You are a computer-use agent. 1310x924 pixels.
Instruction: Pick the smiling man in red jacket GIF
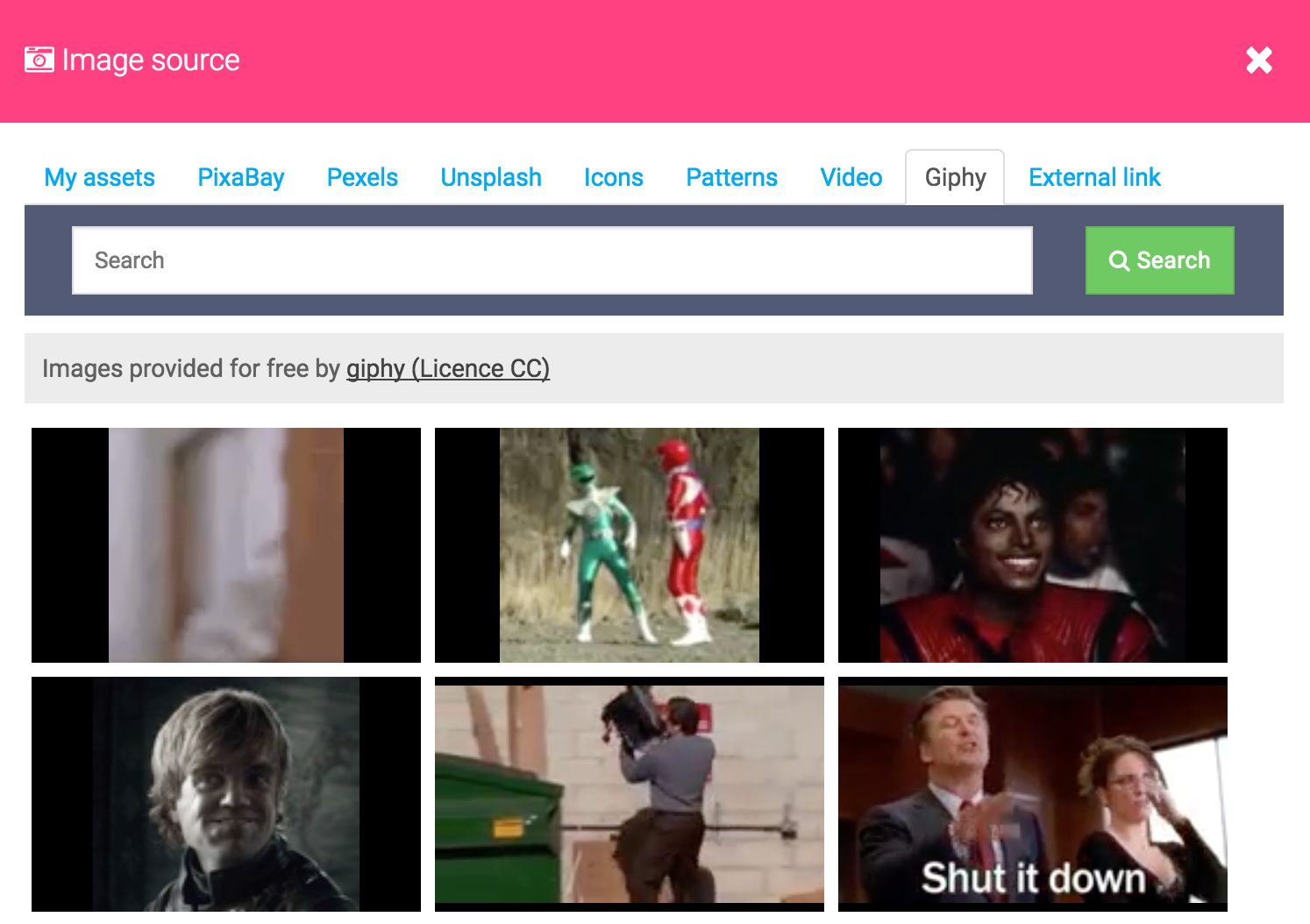pos(1033,545)
